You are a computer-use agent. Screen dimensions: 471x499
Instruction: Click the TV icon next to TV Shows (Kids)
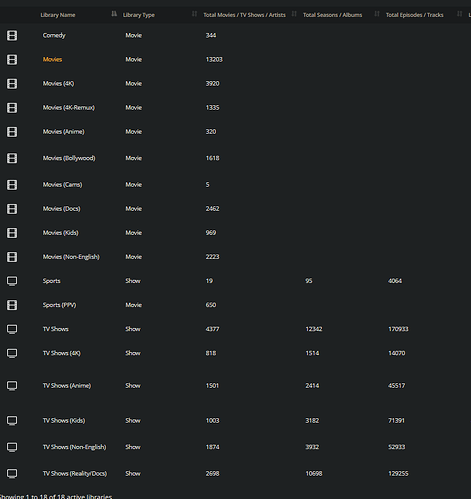pyautogui.click(x=12, y=421)
